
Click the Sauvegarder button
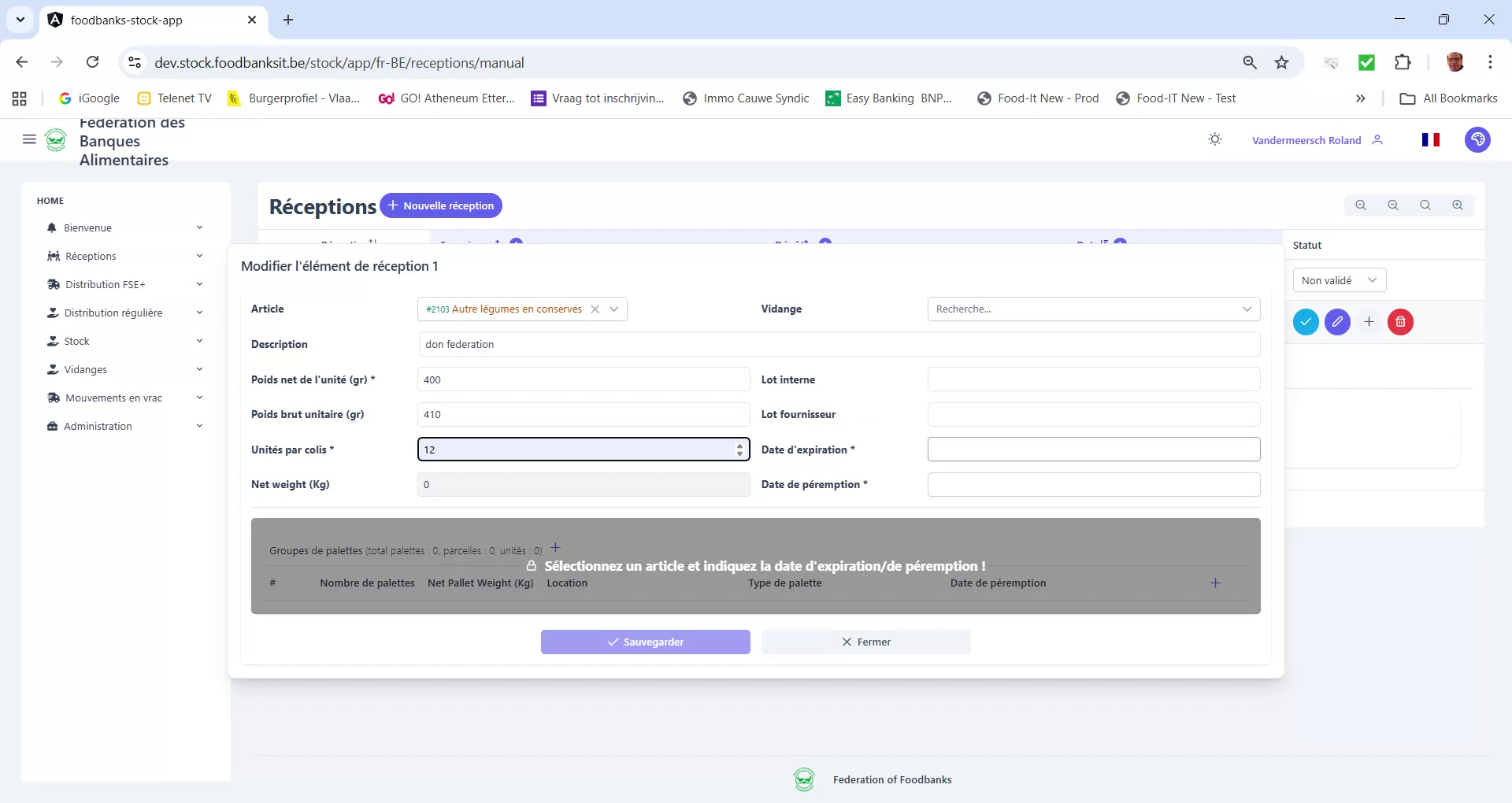[x=645, y=642]
